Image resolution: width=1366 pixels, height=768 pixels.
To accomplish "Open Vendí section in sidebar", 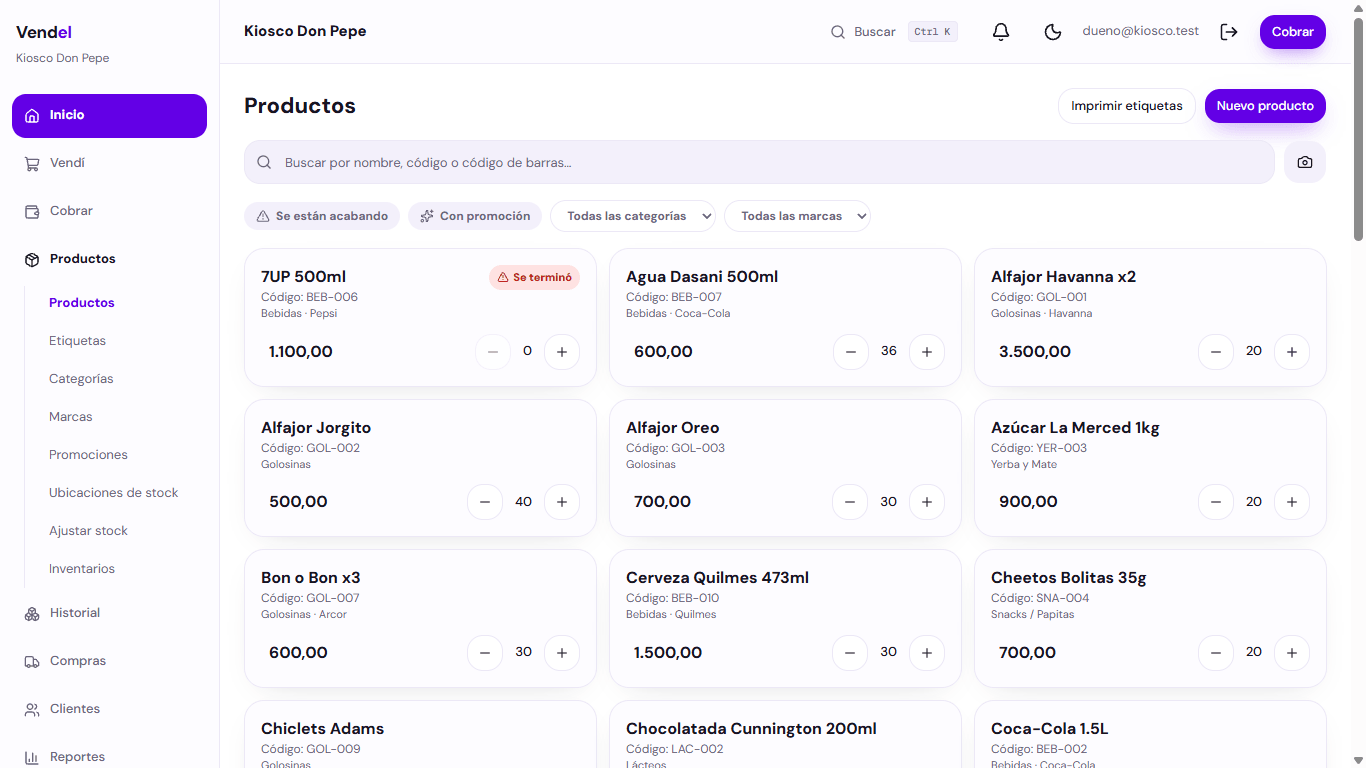I will click(109, 163).
